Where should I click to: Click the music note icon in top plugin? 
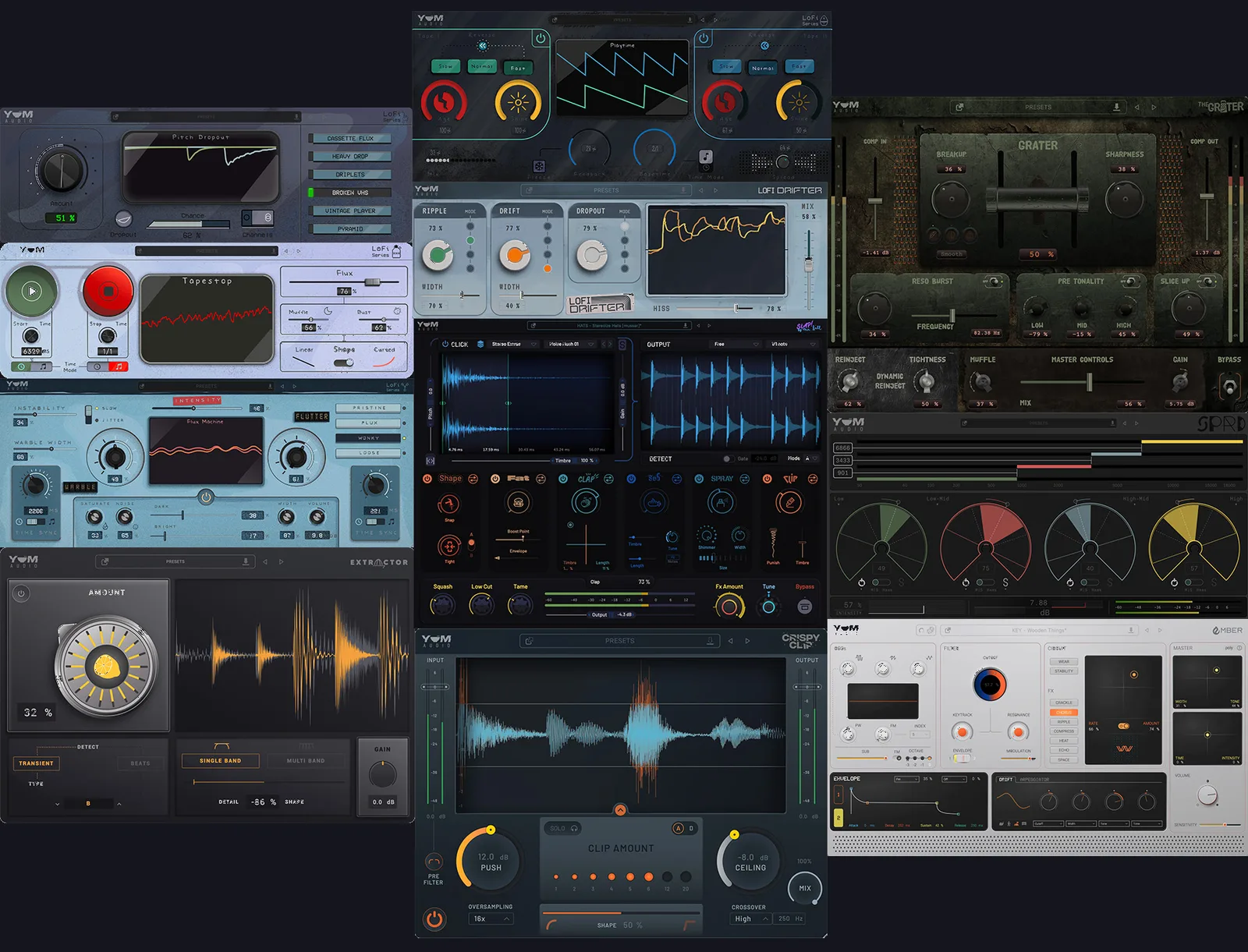(705, 157)
